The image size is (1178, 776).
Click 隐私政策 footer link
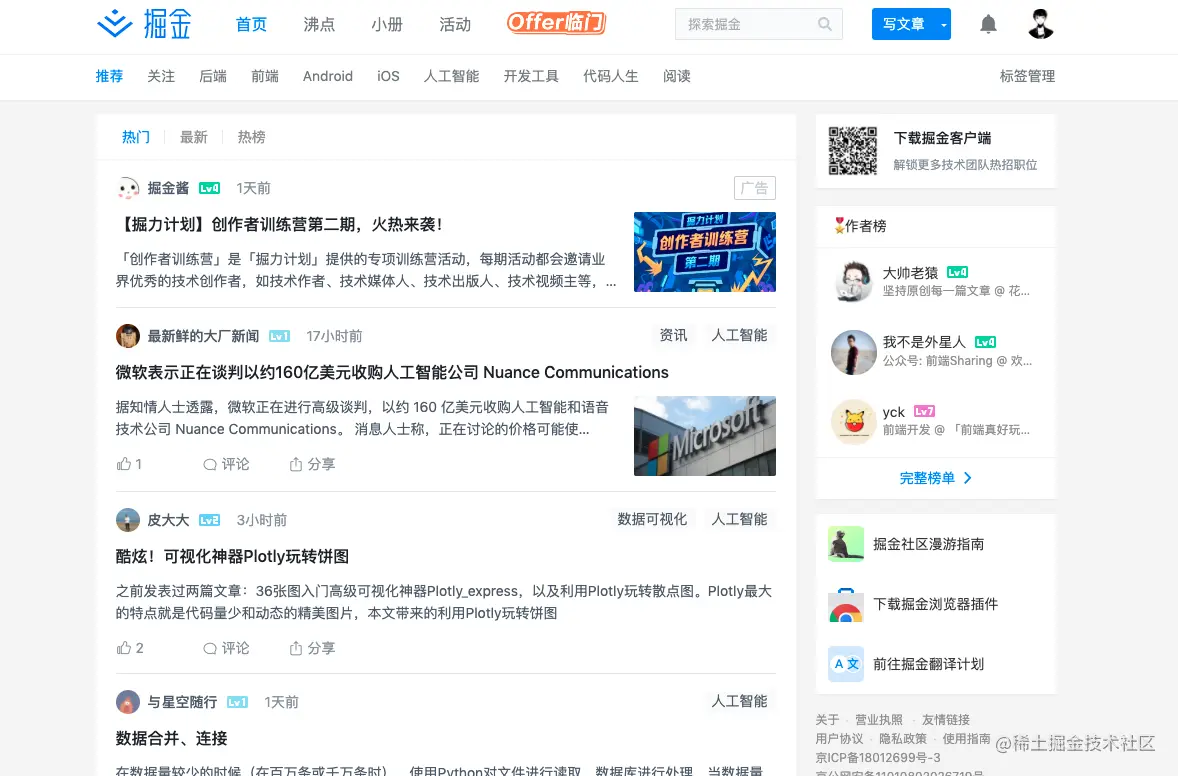903,738
